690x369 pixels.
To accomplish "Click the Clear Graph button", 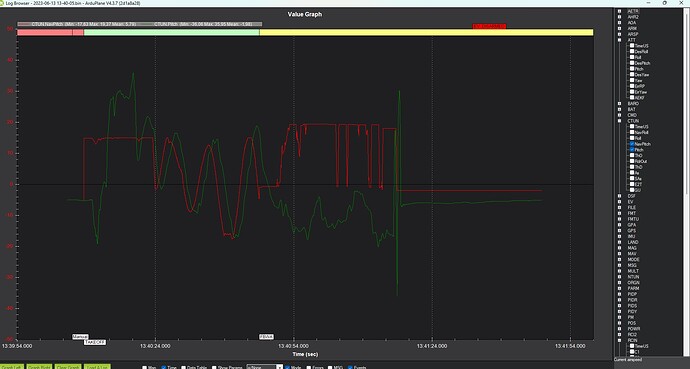I will (x=68, y=366).
